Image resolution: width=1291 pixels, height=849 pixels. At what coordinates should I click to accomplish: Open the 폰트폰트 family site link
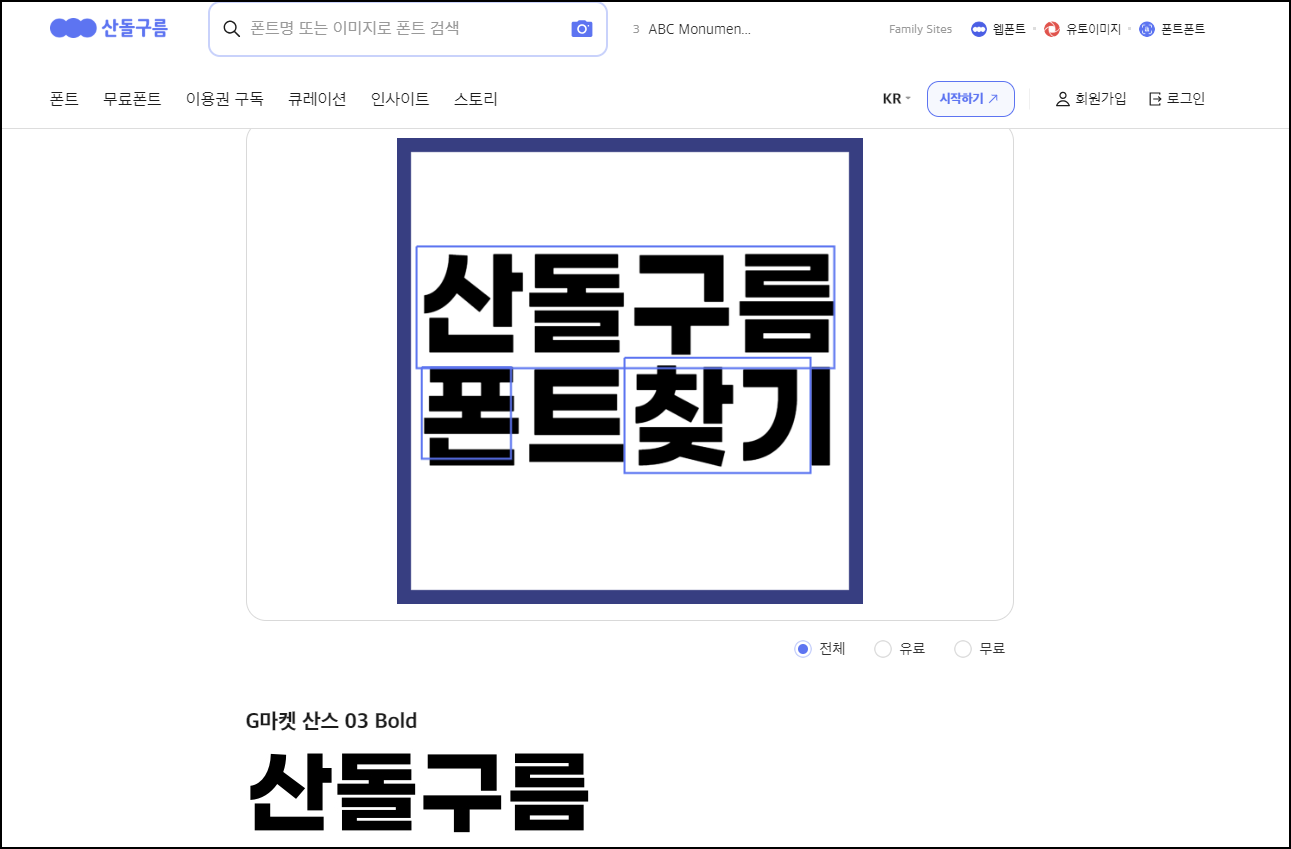[x=1183, y=29]
